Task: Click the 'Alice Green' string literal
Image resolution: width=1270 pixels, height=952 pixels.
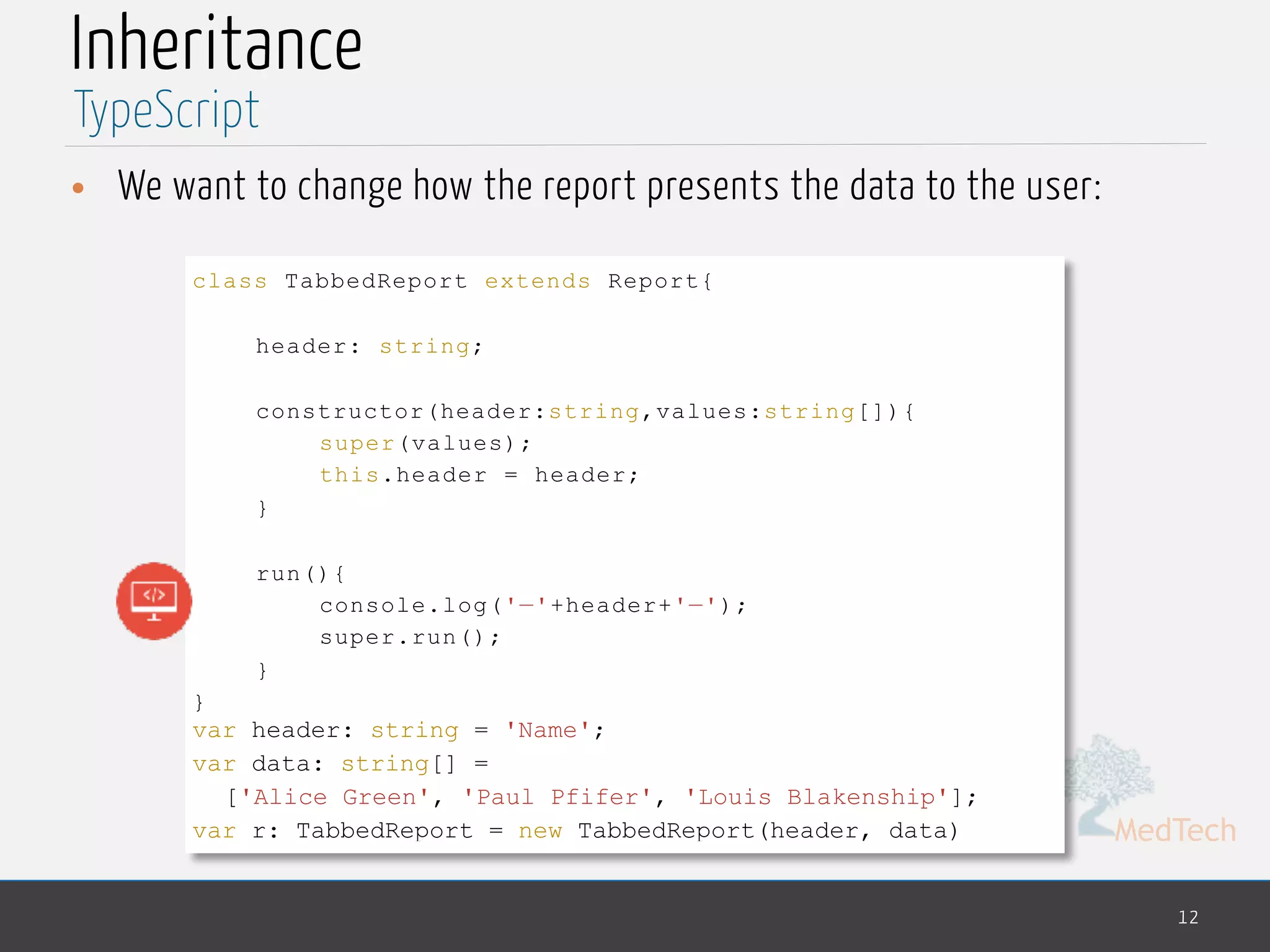Action: point(335,798)
